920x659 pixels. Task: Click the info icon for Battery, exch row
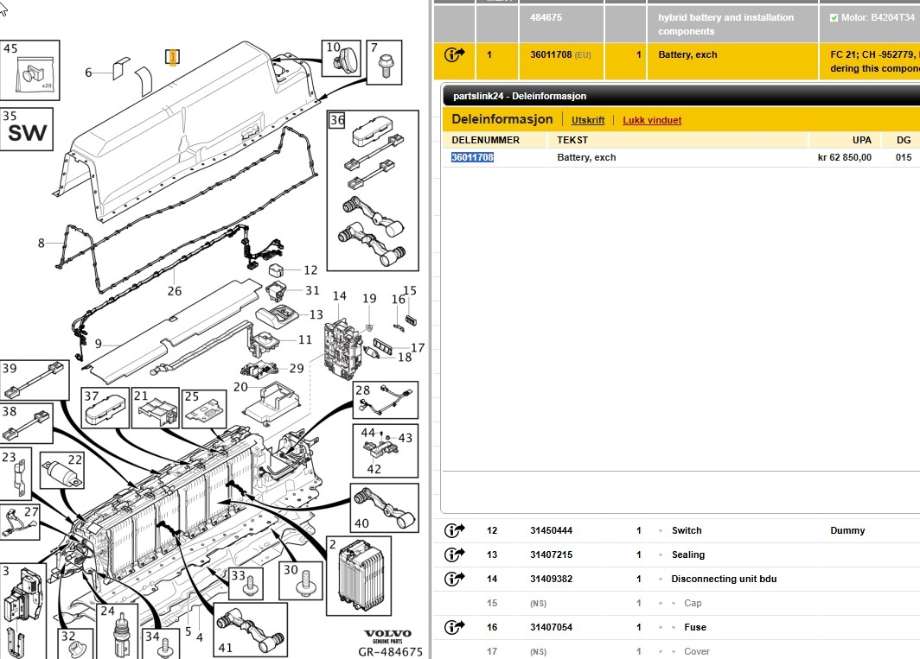coord(454,55)
